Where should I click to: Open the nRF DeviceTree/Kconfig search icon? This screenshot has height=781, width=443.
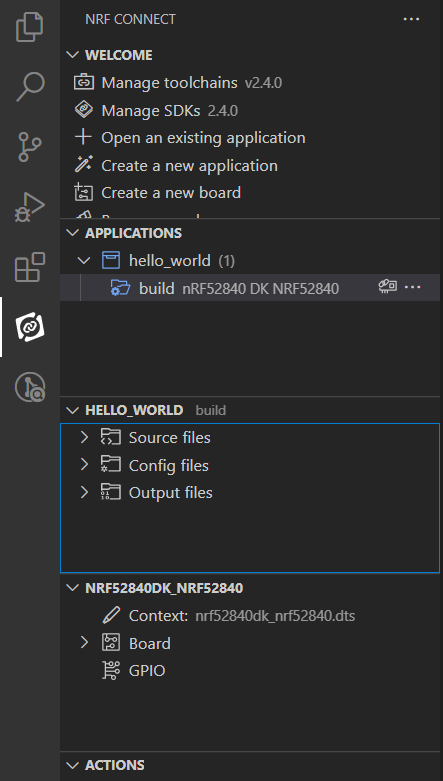pos(30,387)
